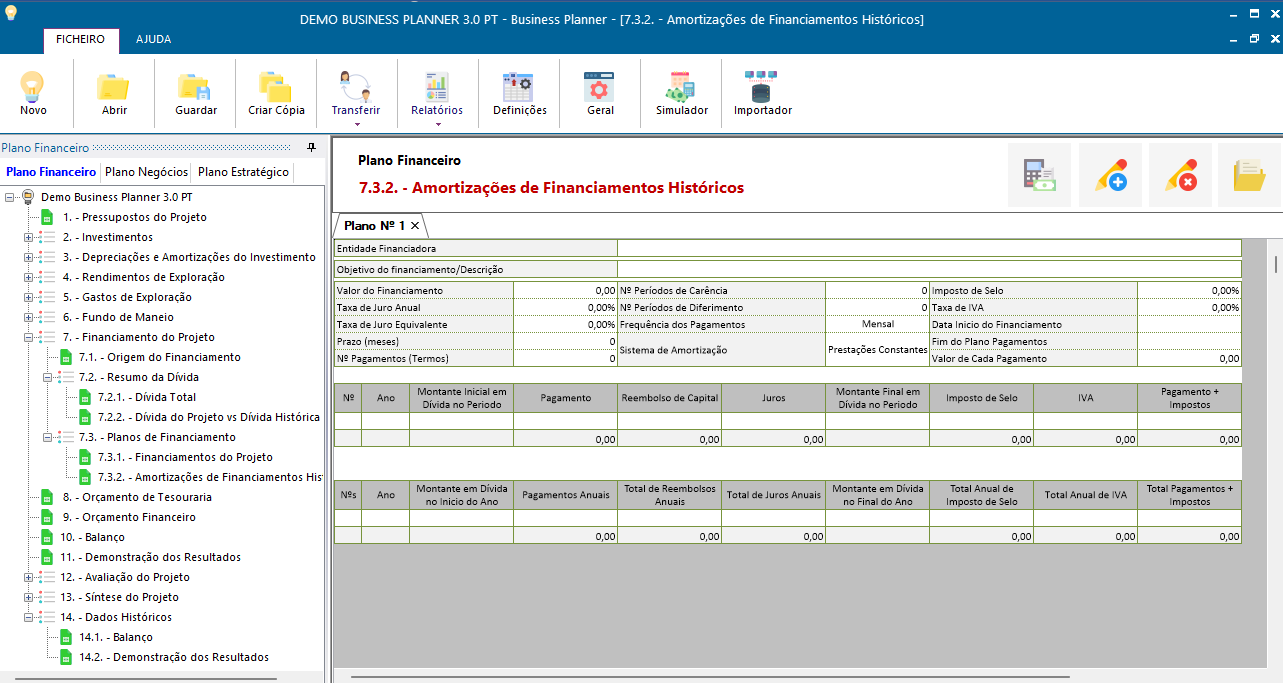The width and height of the screenshot is (1283, 683).
Task: Switch to the Plano Negócios tab
Action: tap(147, 172)
